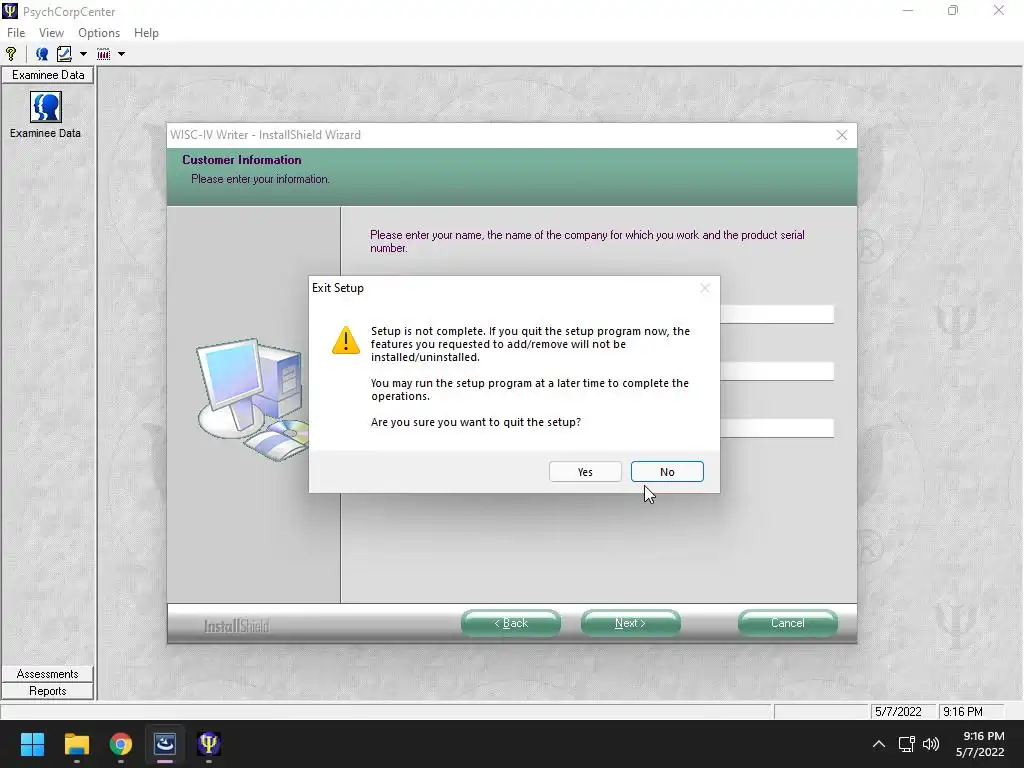Click the Customer Information heading
The height and width of the screenshot is (768, 1024).
(242, 160)
